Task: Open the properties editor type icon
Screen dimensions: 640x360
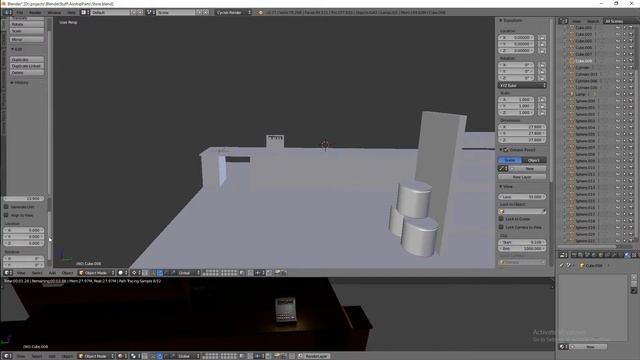Action: 563,255
